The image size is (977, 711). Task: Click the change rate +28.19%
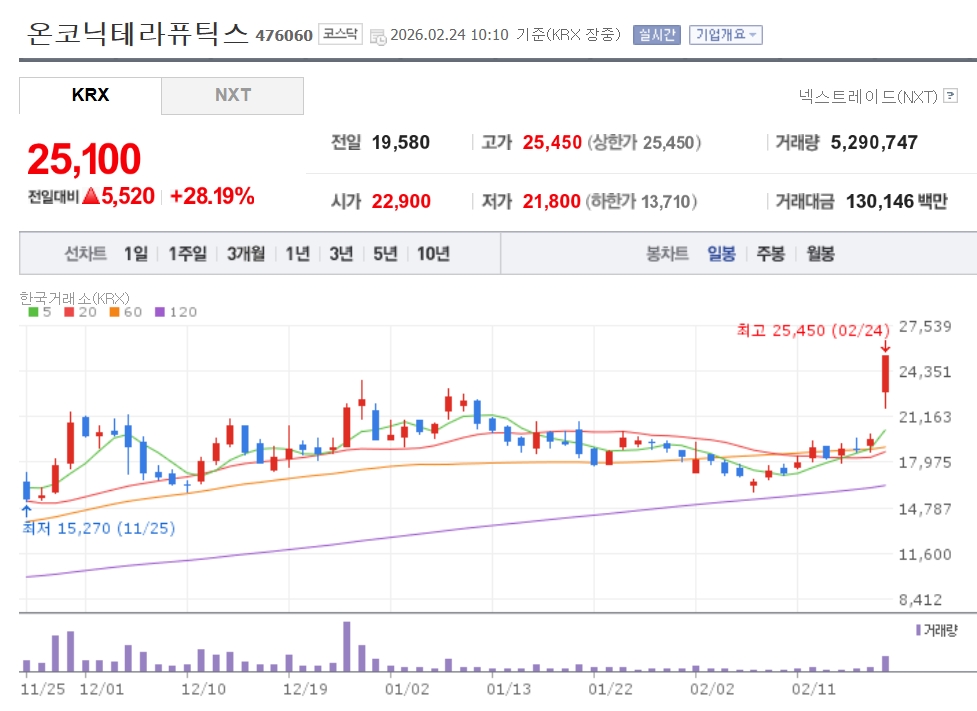(212, 196)
